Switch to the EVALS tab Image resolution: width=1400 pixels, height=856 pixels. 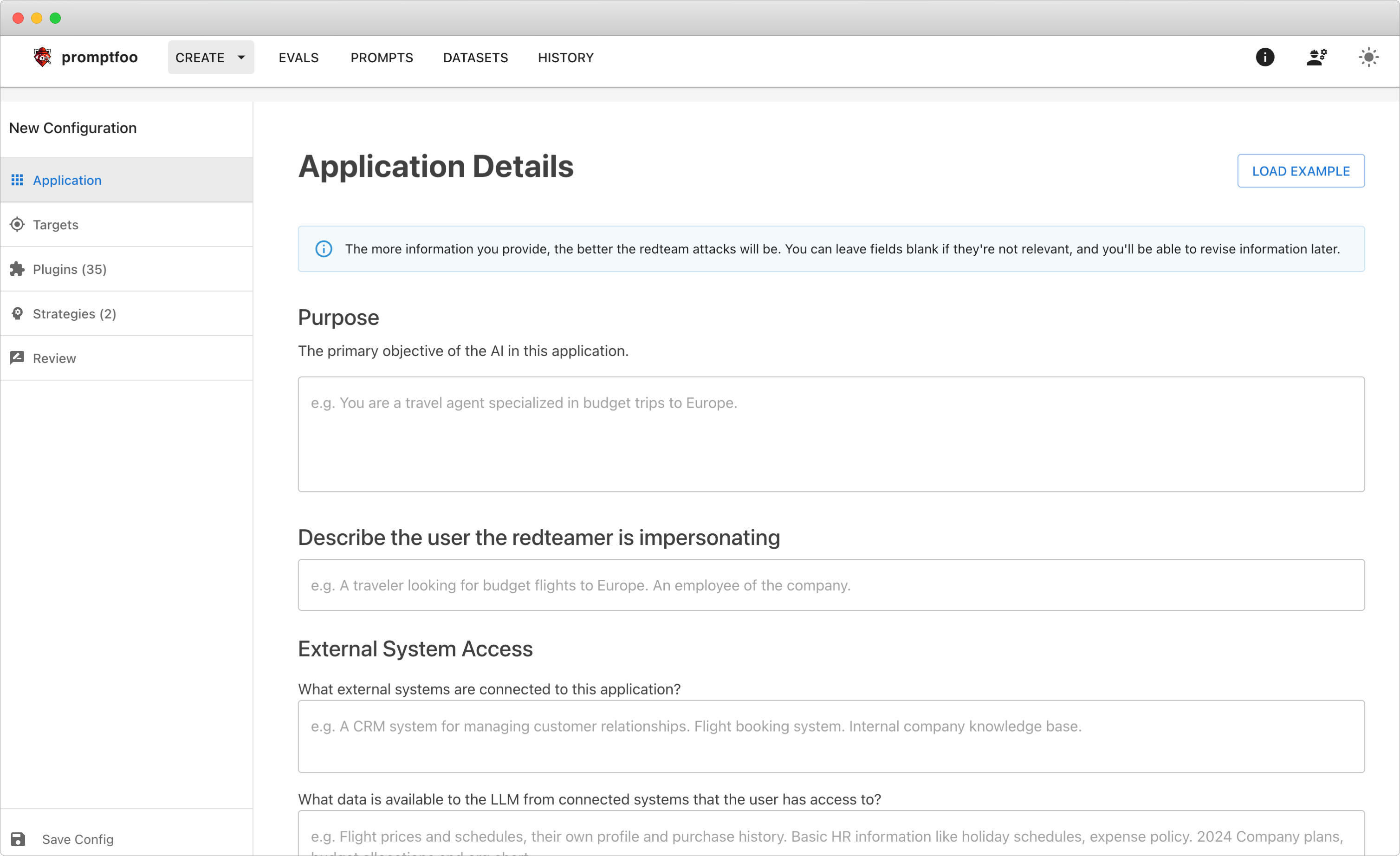tap(298, 58)
